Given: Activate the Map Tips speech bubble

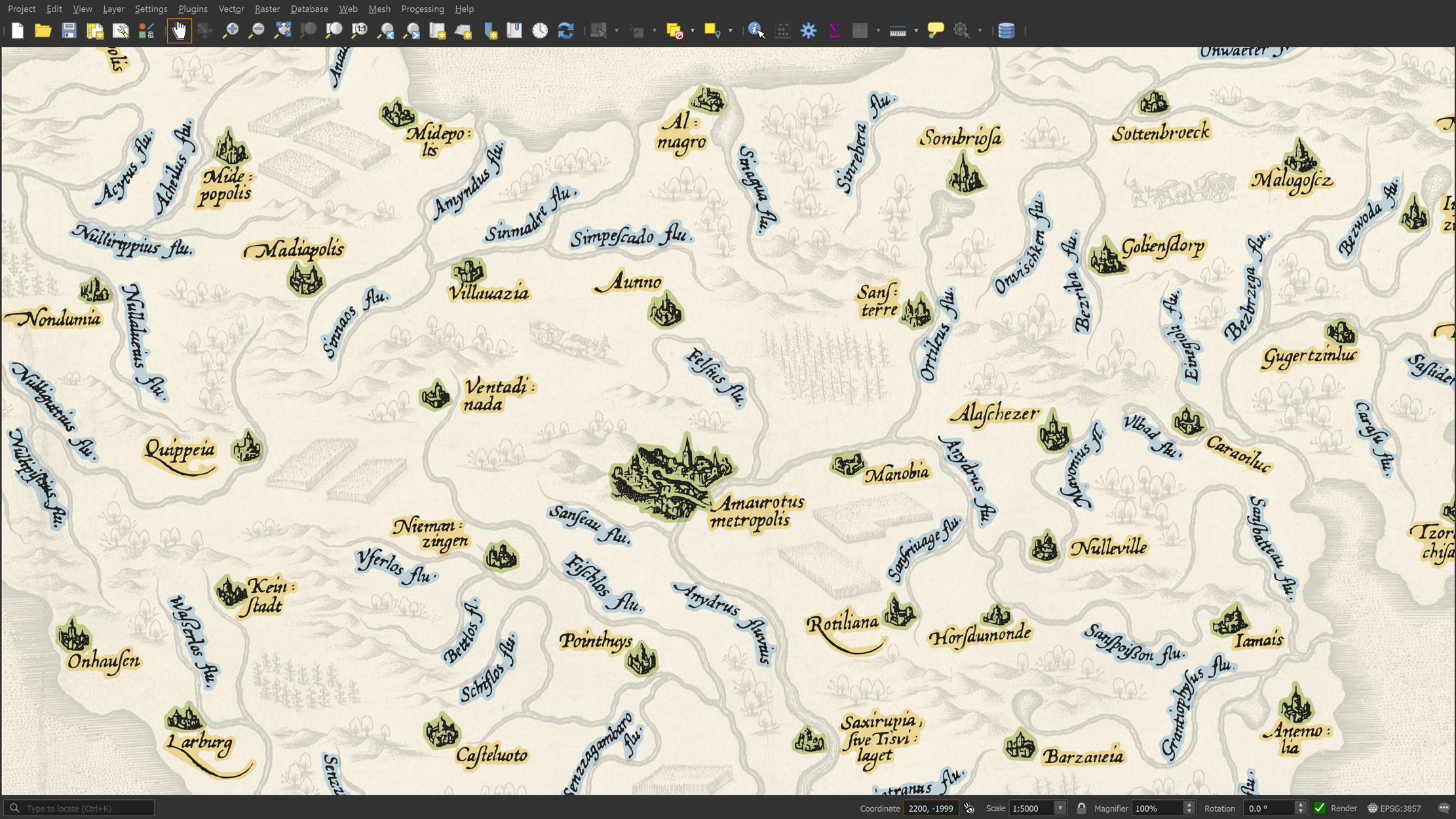Looking at the screenshot, I should [936, 31].
